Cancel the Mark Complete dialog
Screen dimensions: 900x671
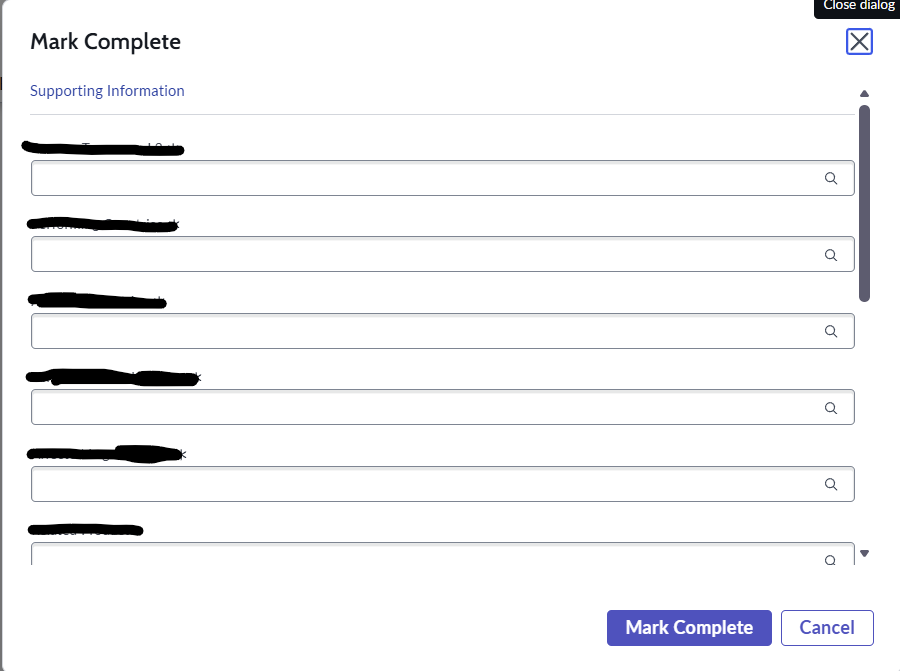(x=827, y=628)
